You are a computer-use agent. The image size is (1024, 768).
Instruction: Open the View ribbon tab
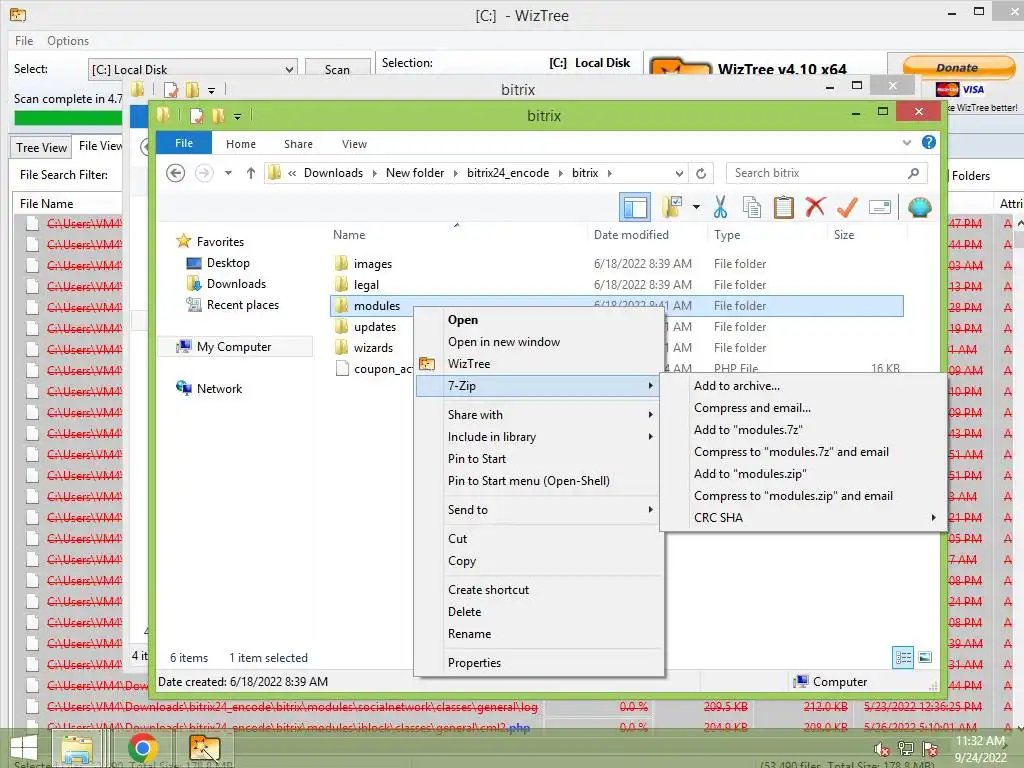(354, 144)
